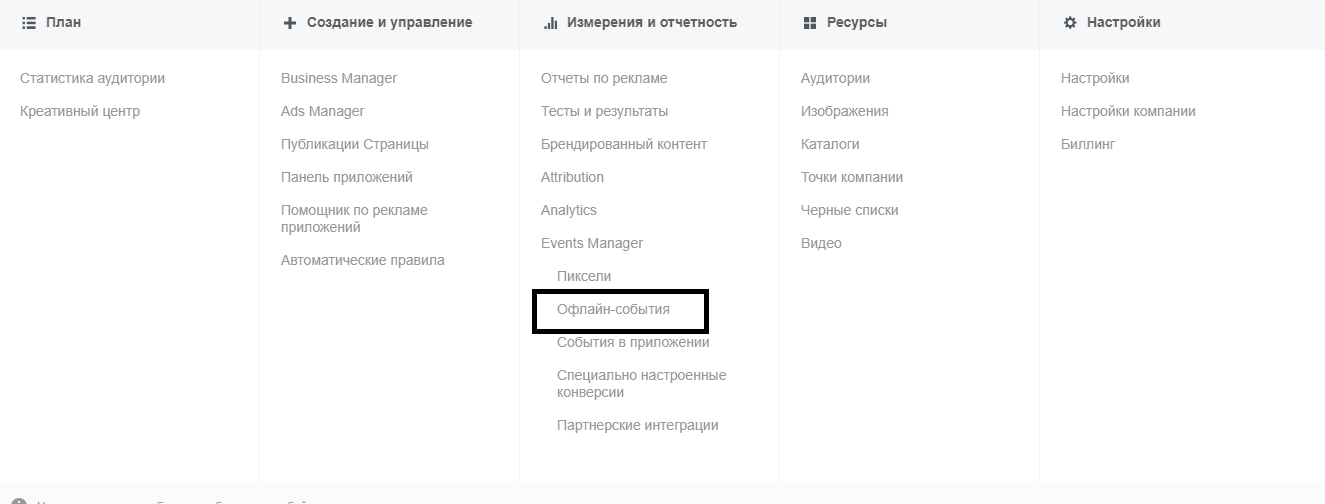Open Ads Manager
The height and width of the screenshot is (504, 1325).
click(x=323, y=111)
